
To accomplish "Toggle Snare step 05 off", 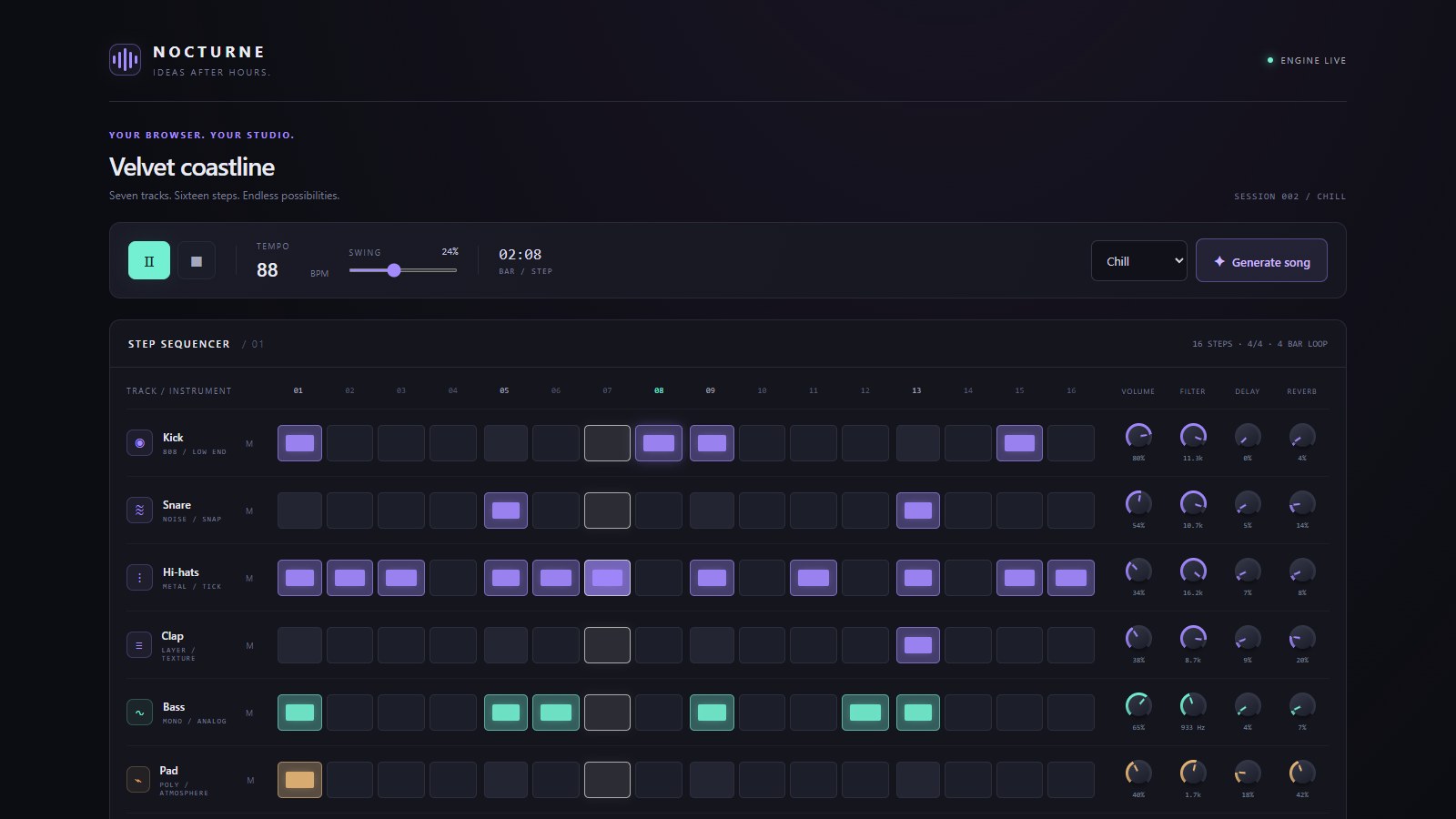I will tap(506, 511).
